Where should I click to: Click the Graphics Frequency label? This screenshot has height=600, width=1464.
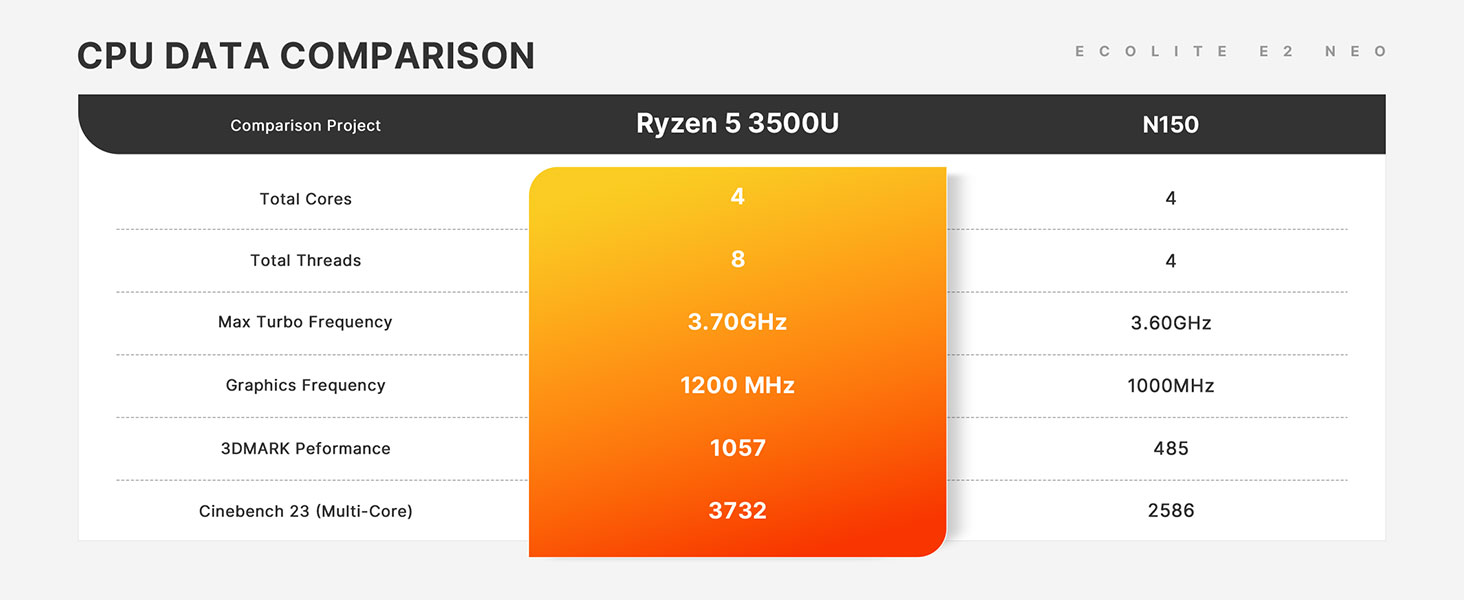[x=305, y=385]
